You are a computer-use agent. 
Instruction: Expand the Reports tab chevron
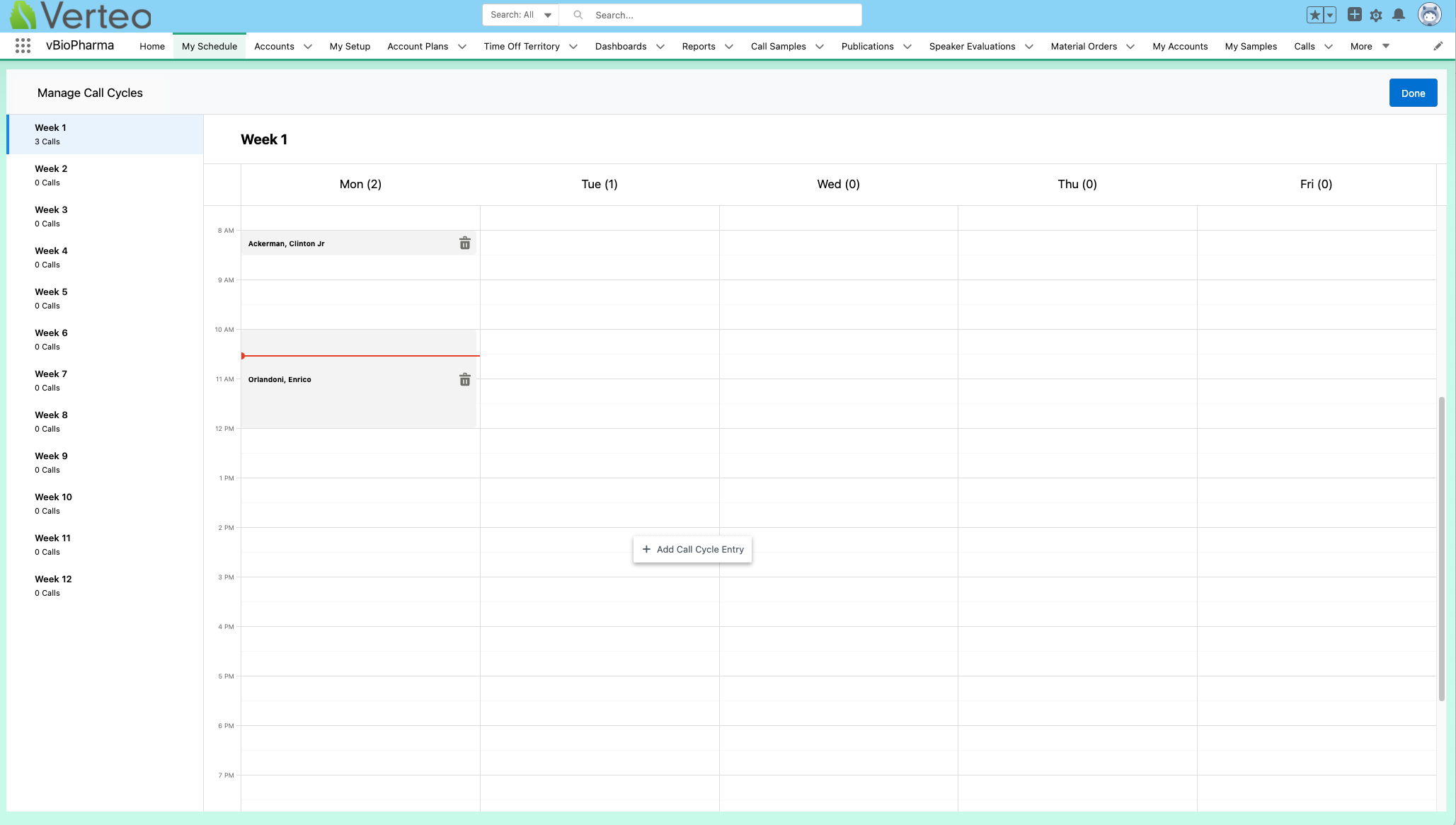pos(730,46)
